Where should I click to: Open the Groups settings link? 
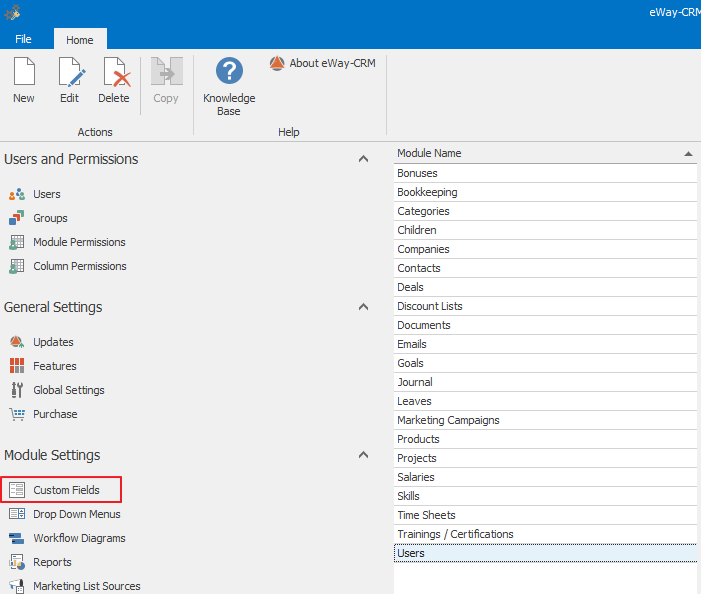51,218
